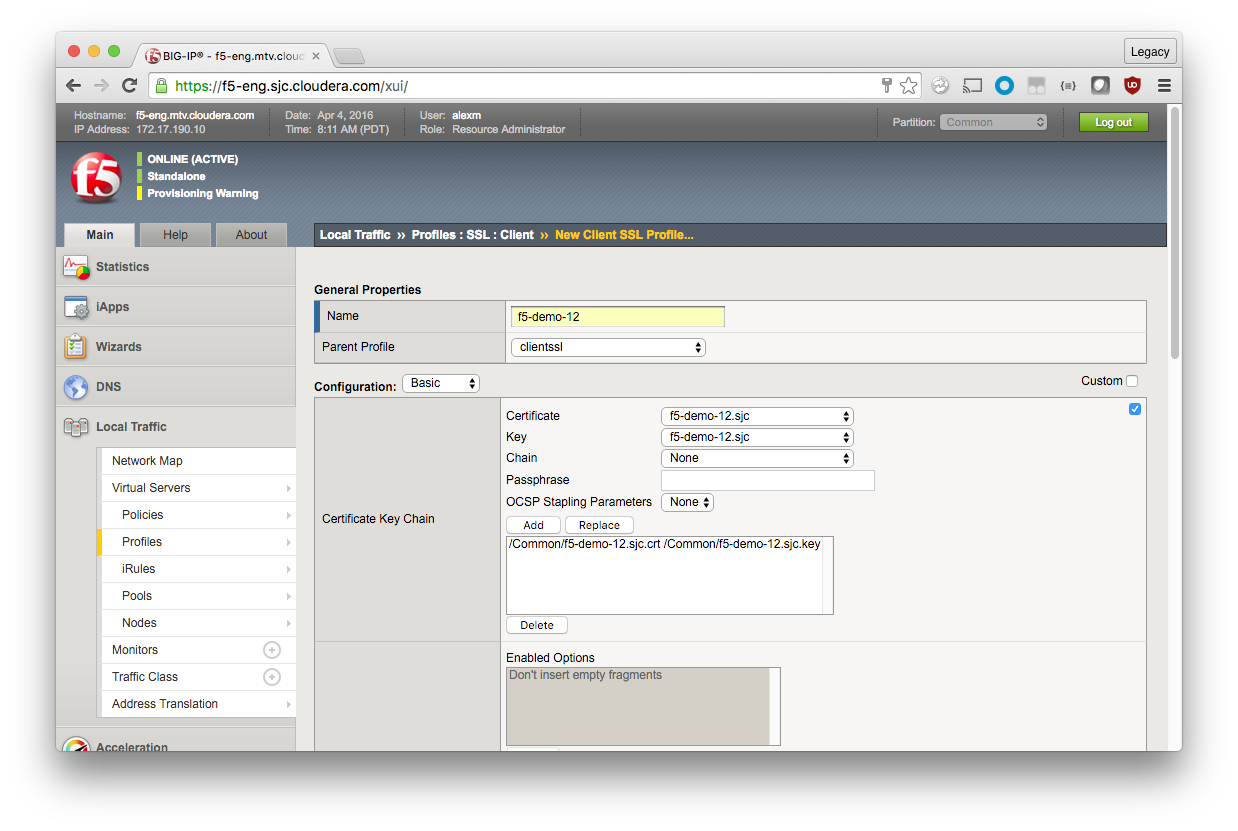Viewport: 1238px width, 831px height.
Task: Bookmark page with the star icon
Action: tap(908, 86)
